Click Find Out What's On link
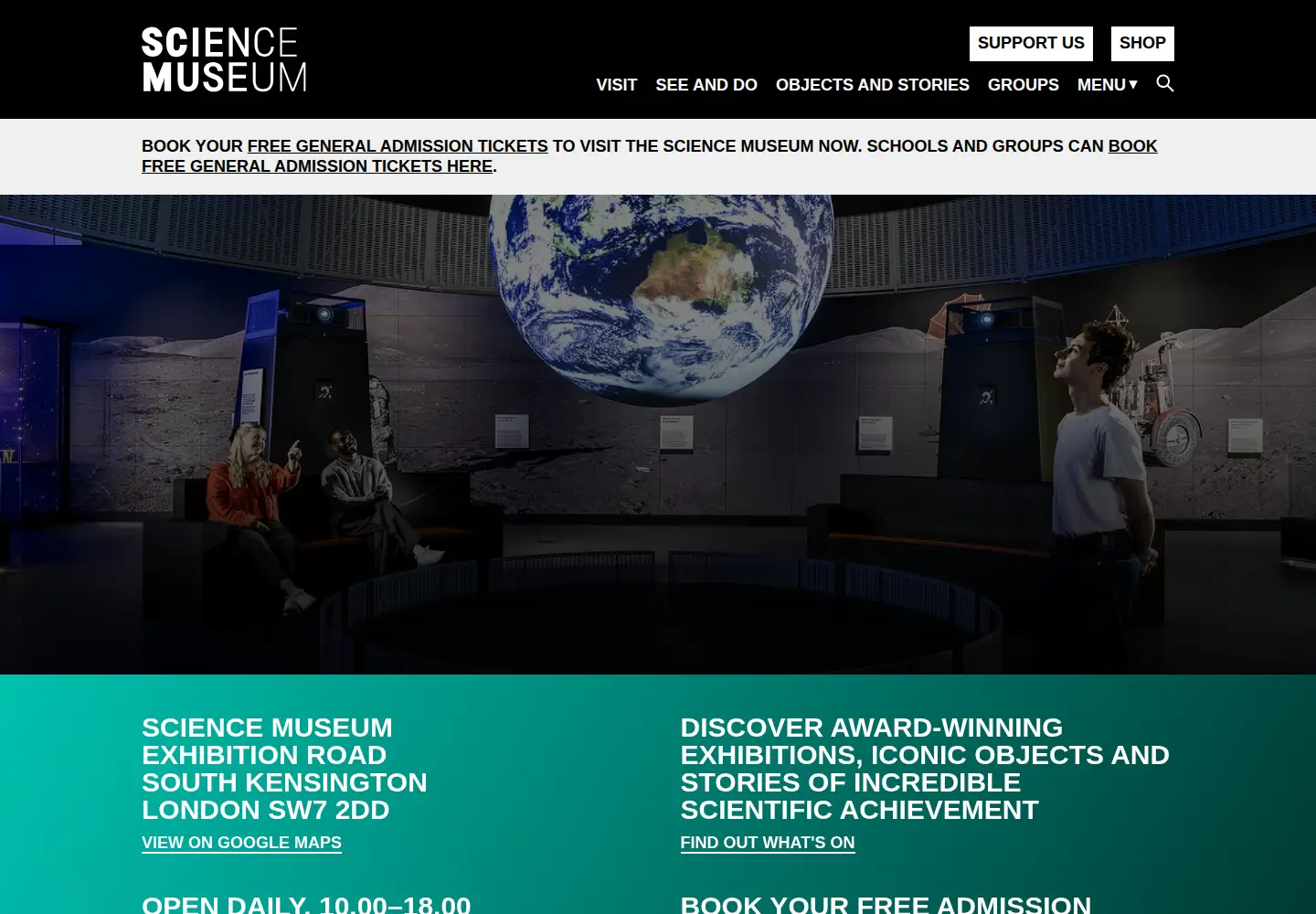The height and width of the screenshot is (914, 1316). point(768,843)
